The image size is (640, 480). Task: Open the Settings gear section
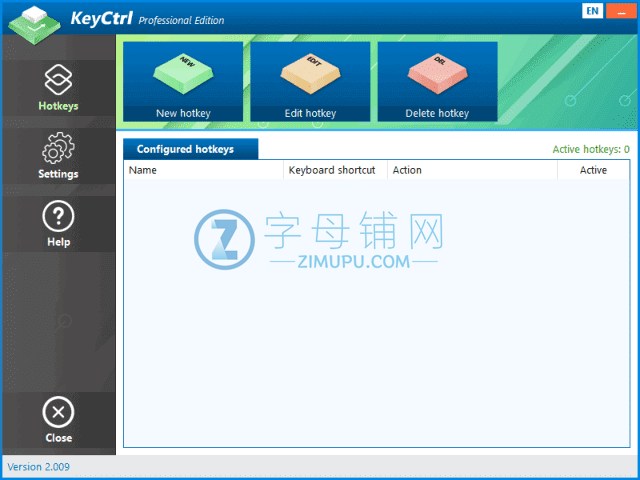click(x=58, y=156)
